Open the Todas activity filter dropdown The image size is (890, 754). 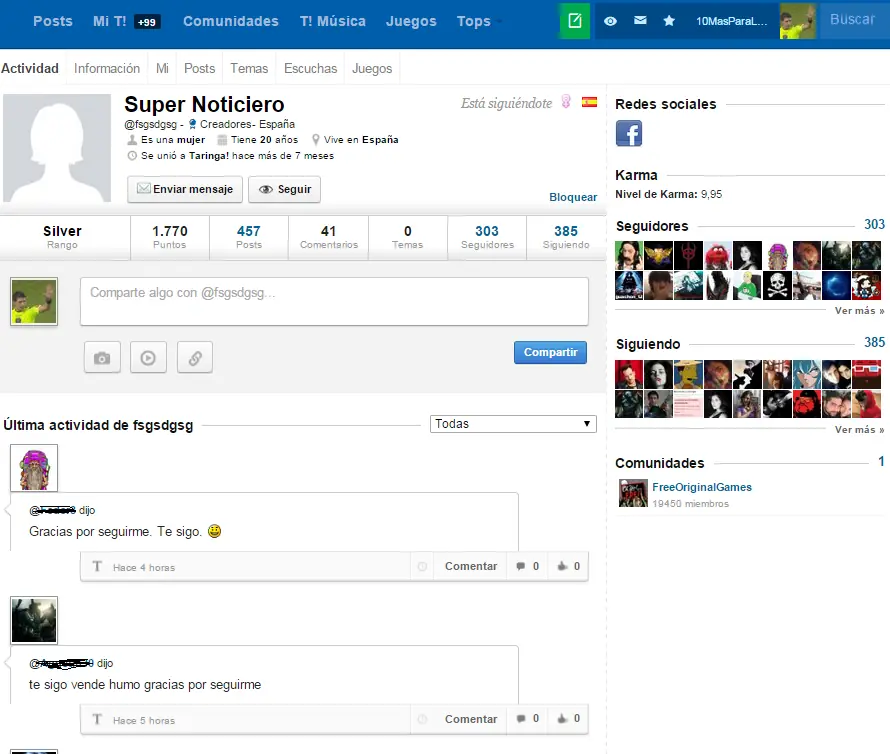[x=513, y=424]
